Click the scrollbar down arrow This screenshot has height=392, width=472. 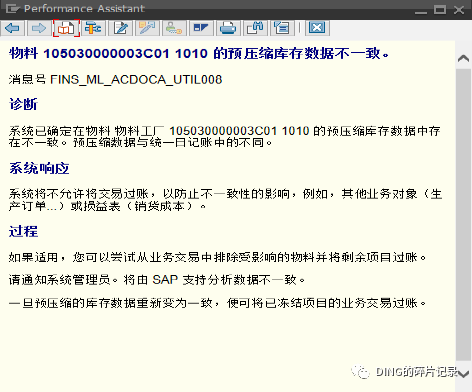point(463,374)
